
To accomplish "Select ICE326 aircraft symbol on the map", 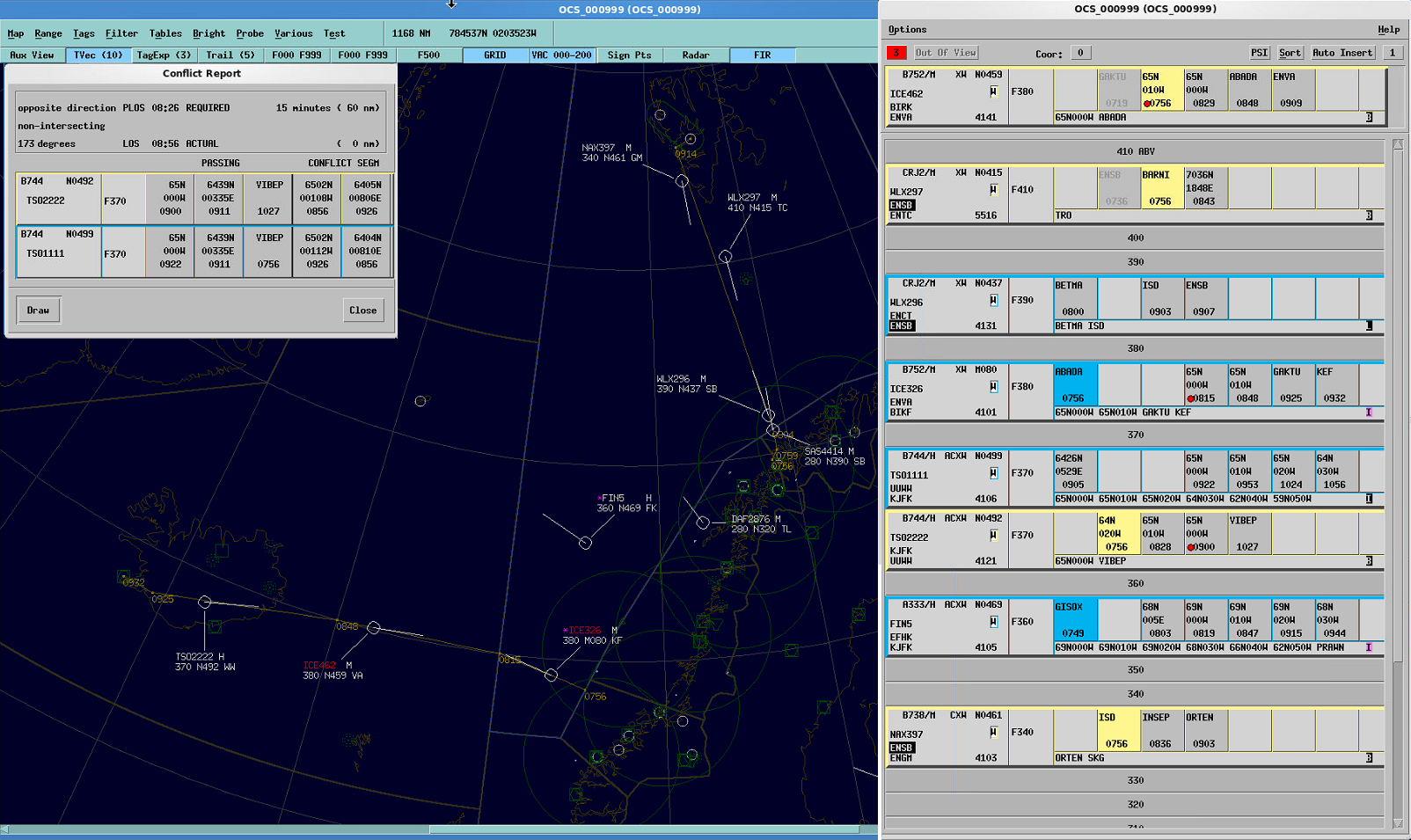I will pos(551,675).
